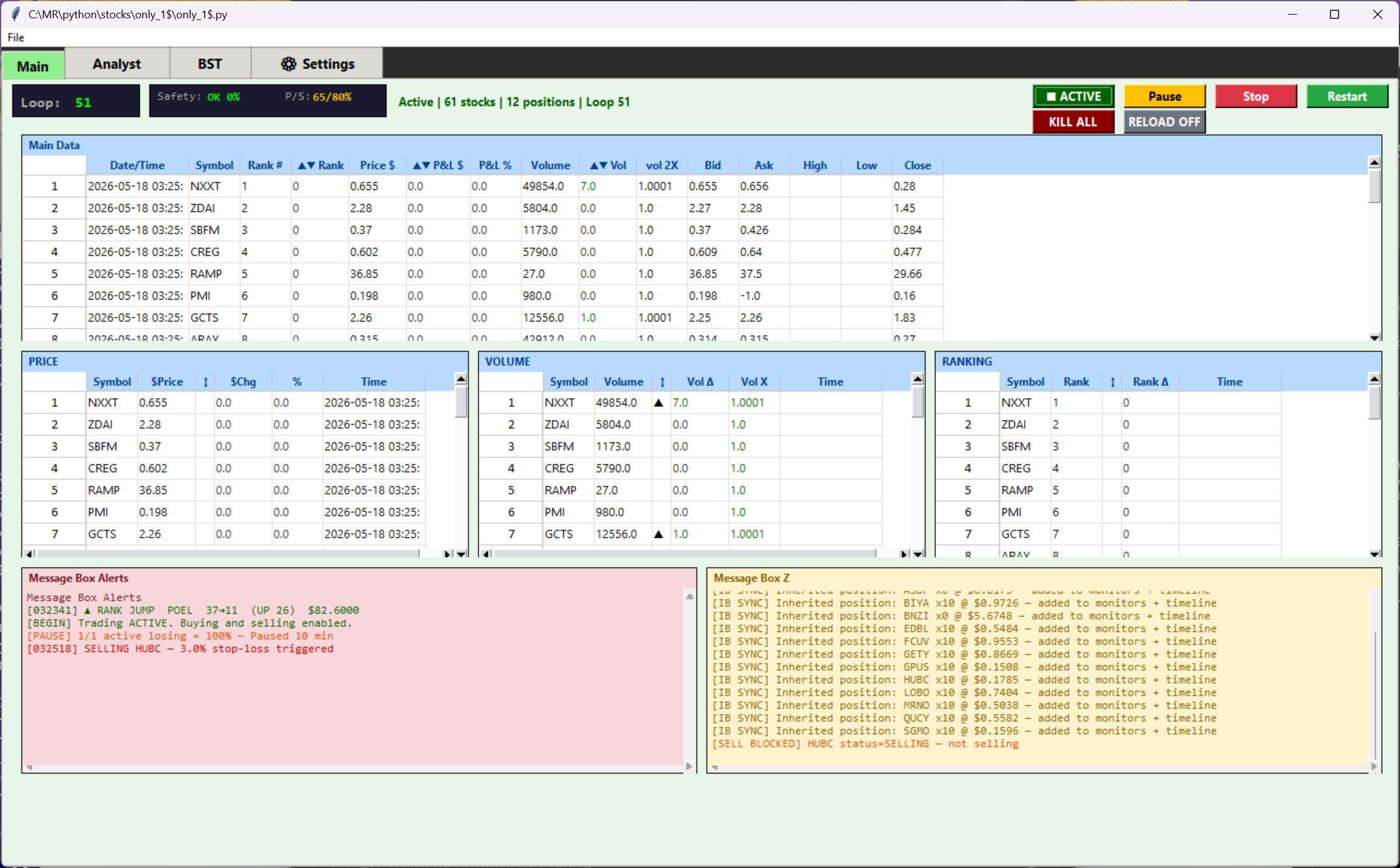Click the up-down arrow column in RANKING table
Viewport: 1400px width, 868px height.
(1112, 382)
